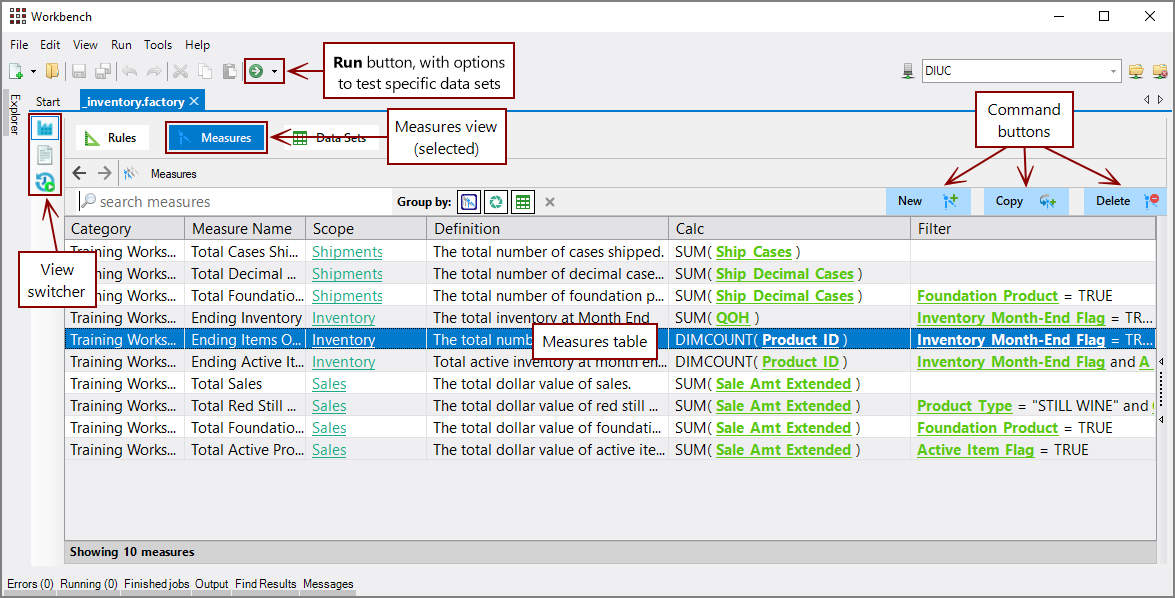1175x598 pixels.
Task: Click the Undo toolbar icon
Action: coord(130,71)
